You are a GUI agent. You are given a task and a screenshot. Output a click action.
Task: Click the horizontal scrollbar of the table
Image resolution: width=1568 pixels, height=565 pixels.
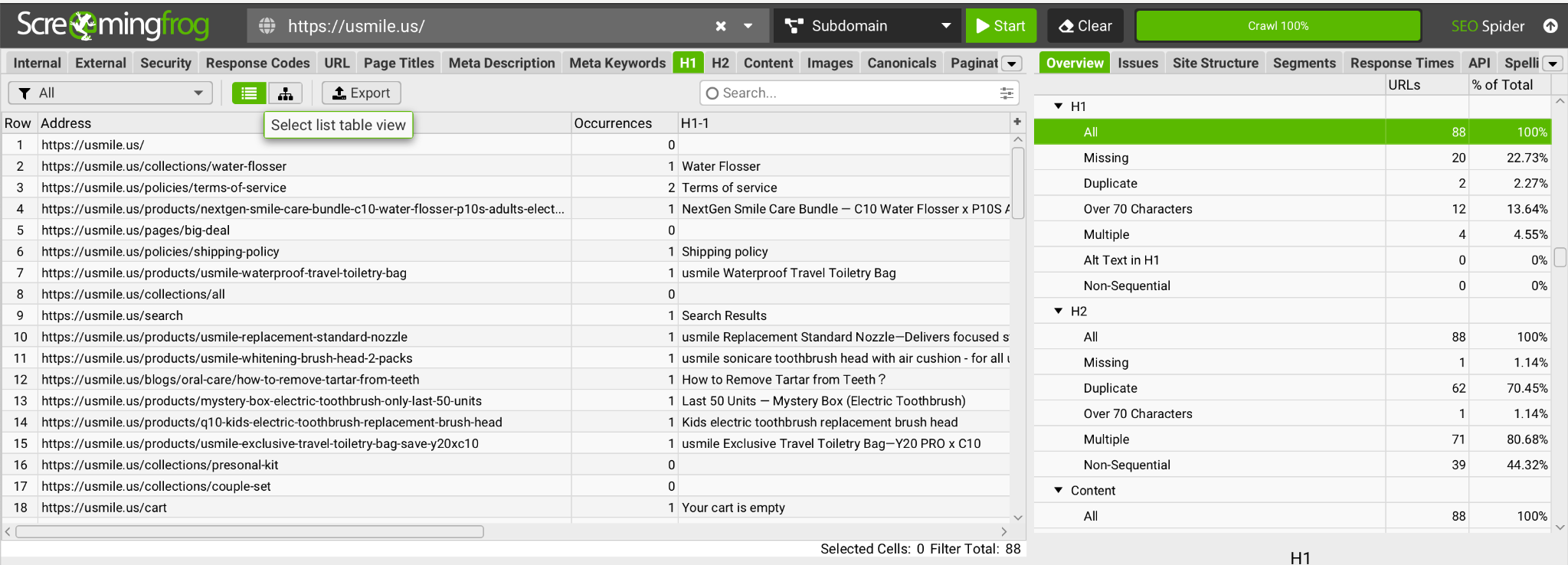(250, 531)
